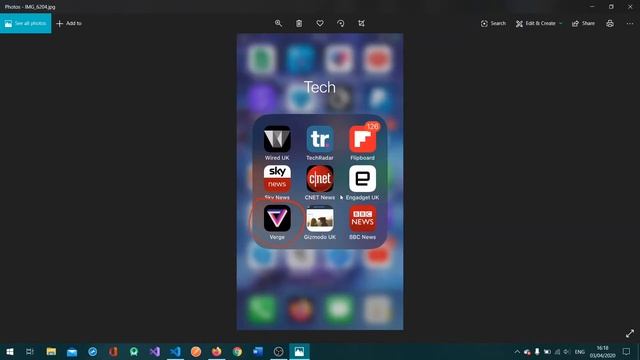The image size is (640, 360).
Task: Click the Verge app icon
Action: pyautogui.click(x=277, y=218)
